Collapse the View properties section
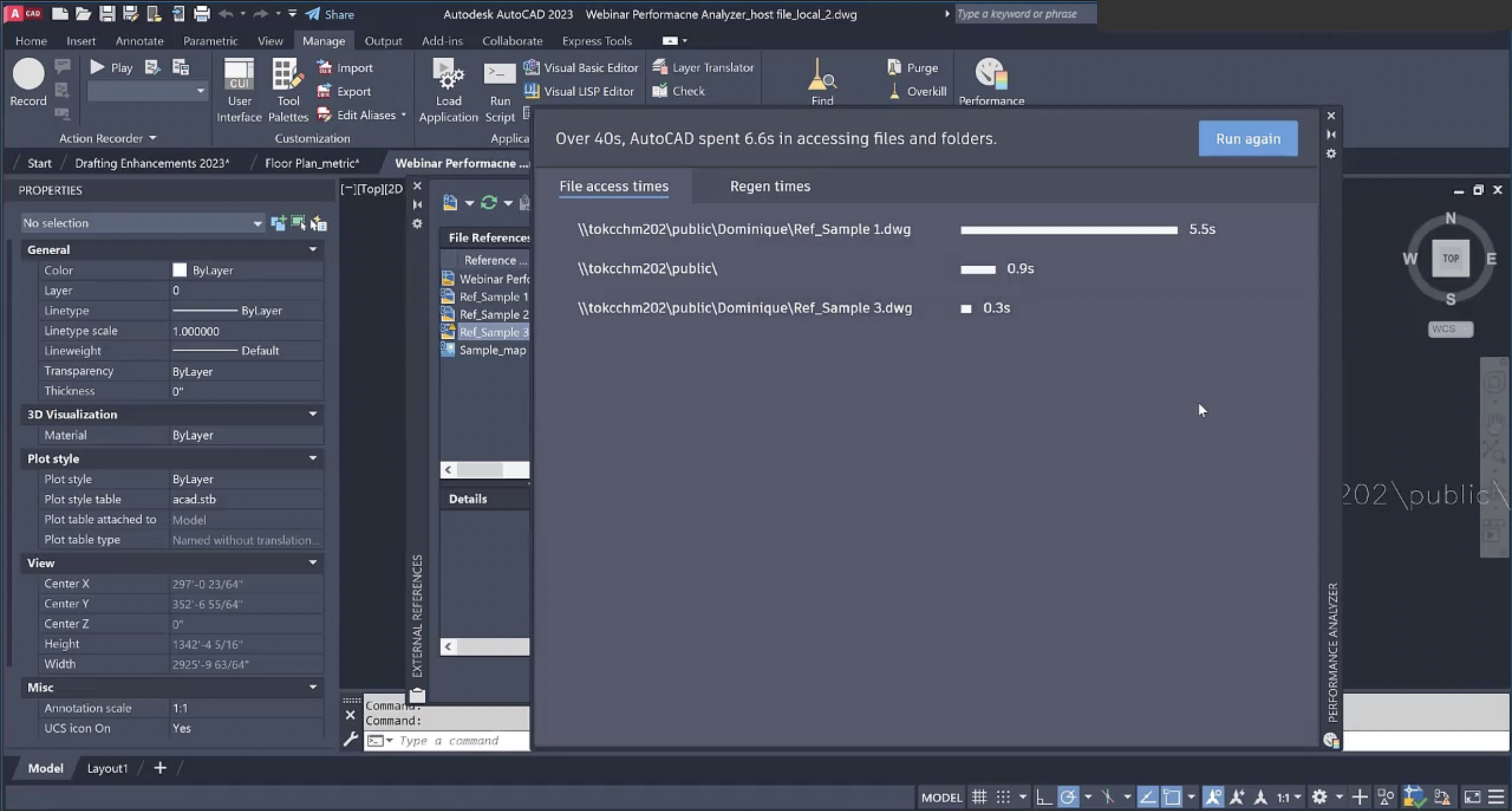 [x=313, y=563]
